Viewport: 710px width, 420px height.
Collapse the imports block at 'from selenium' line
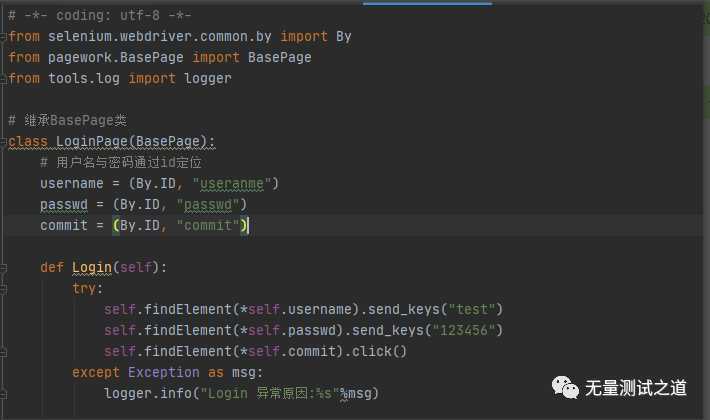pos(3,37)
